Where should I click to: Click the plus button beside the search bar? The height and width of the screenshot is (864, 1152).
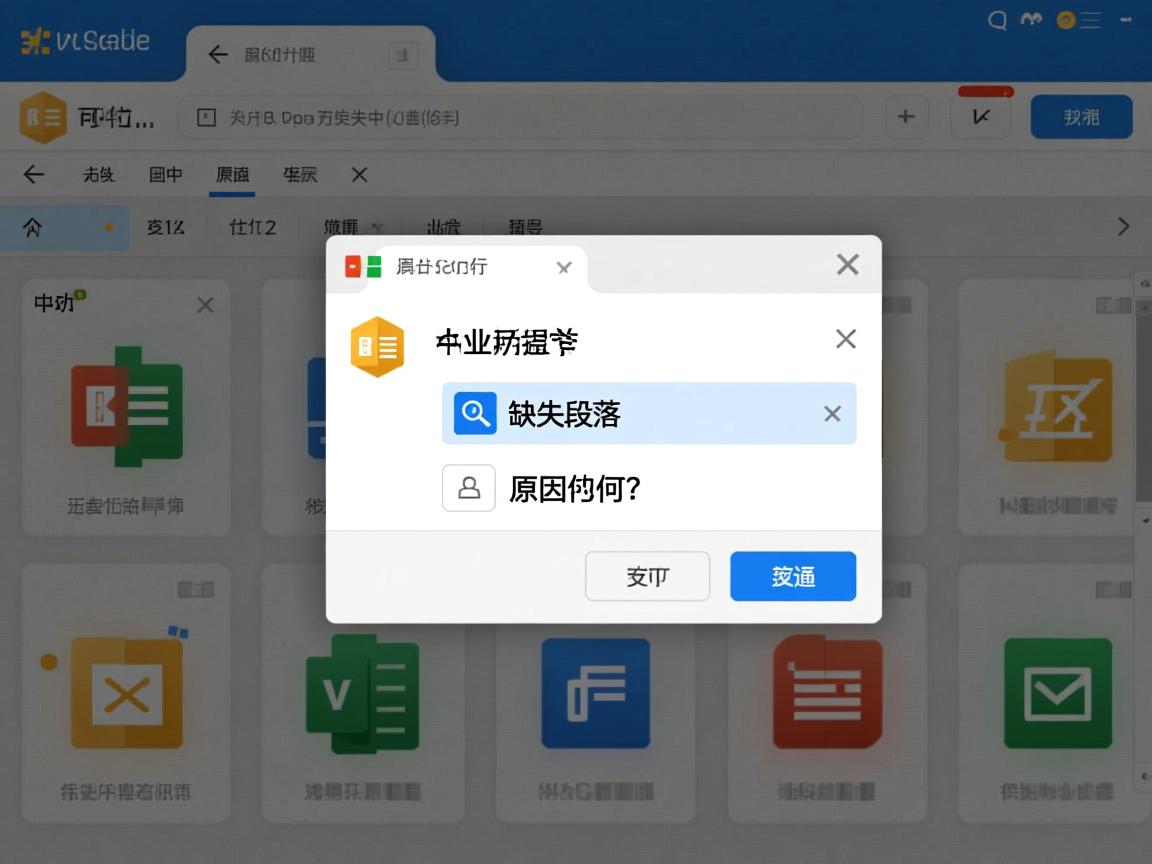point(905,116)
